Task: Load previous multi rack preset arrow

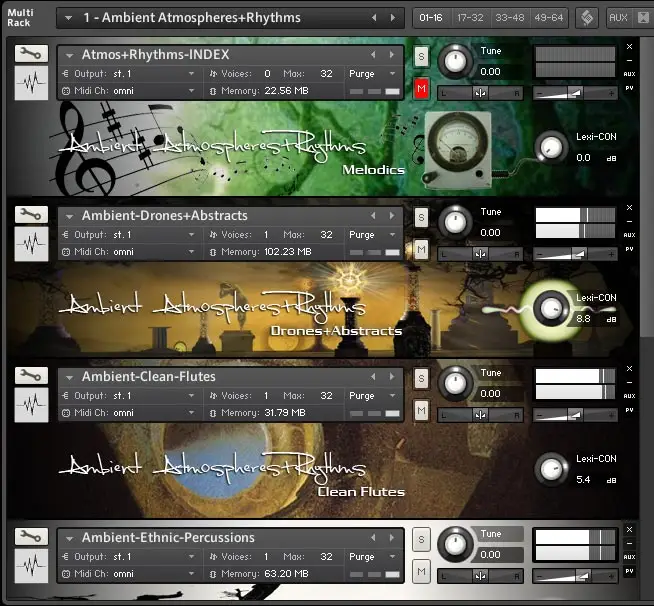Action: click(x=374, y=18)
